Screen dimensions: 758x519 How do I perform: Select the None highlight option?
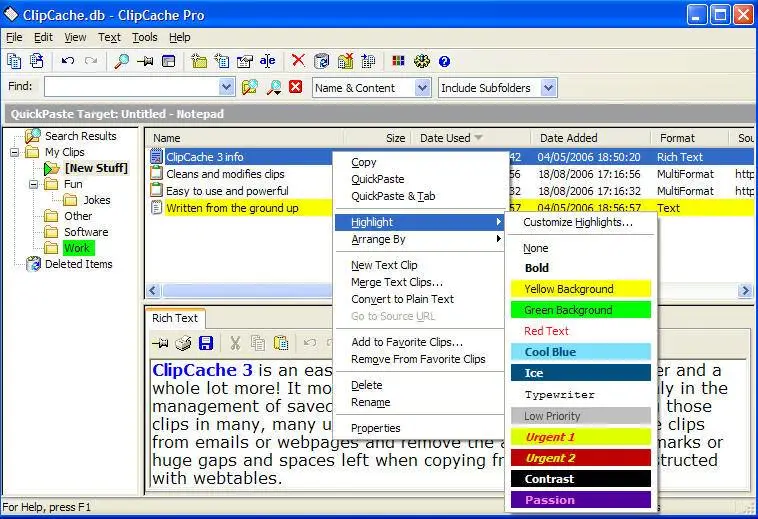point(581,248)
